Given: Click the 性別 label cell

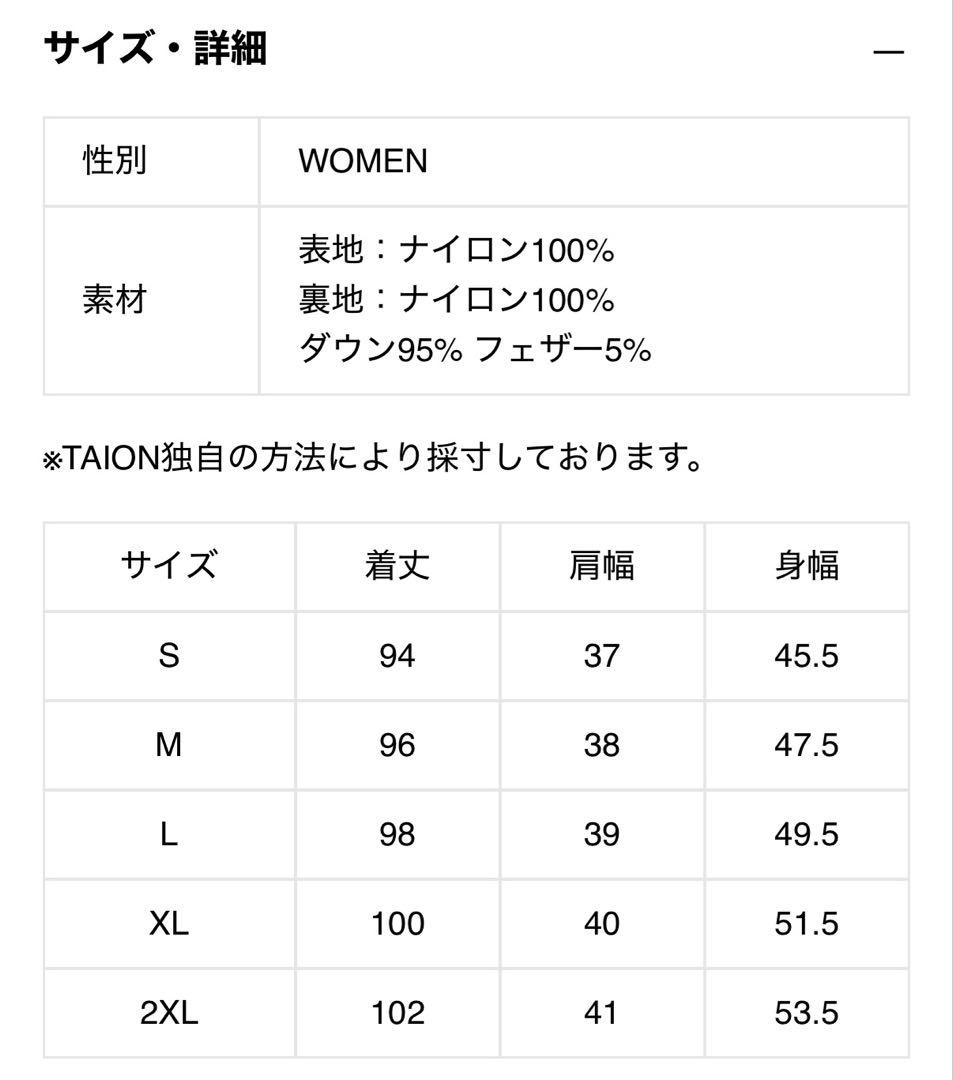Looking at the screenshot, I should [x=112, y=161].
